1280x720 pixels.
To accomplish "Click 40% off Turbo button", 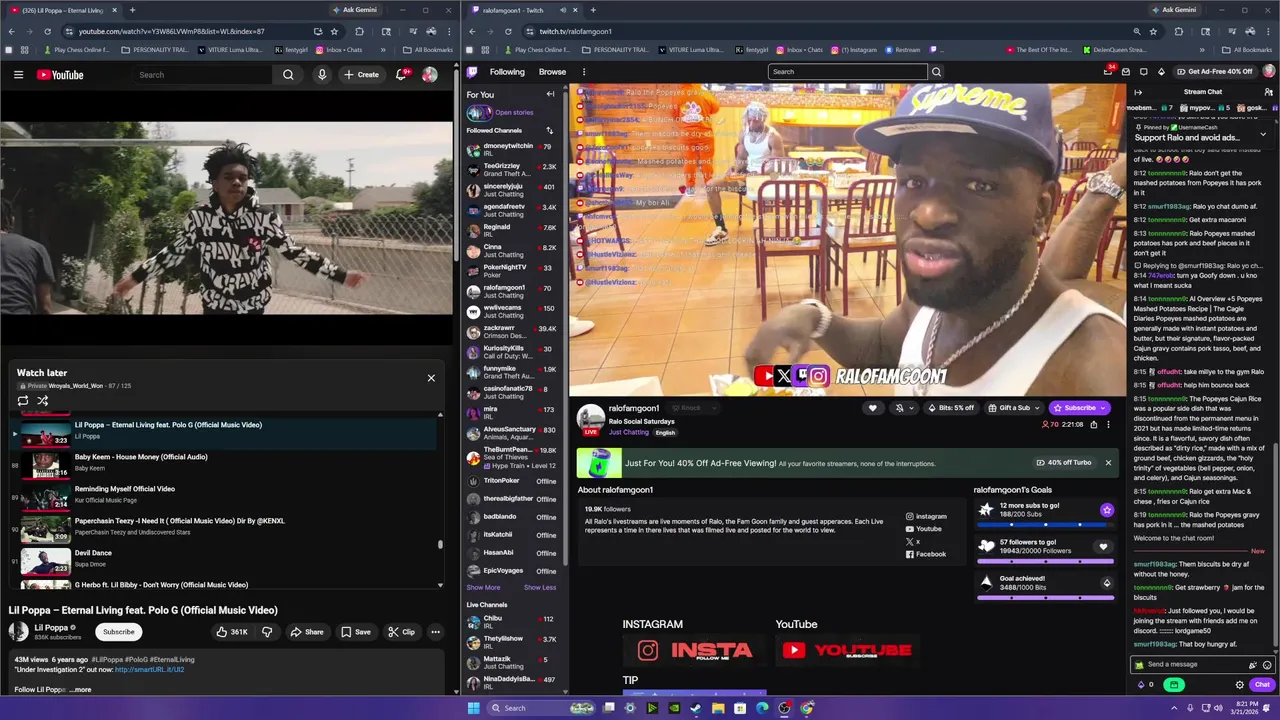I will pos(1064,463).
